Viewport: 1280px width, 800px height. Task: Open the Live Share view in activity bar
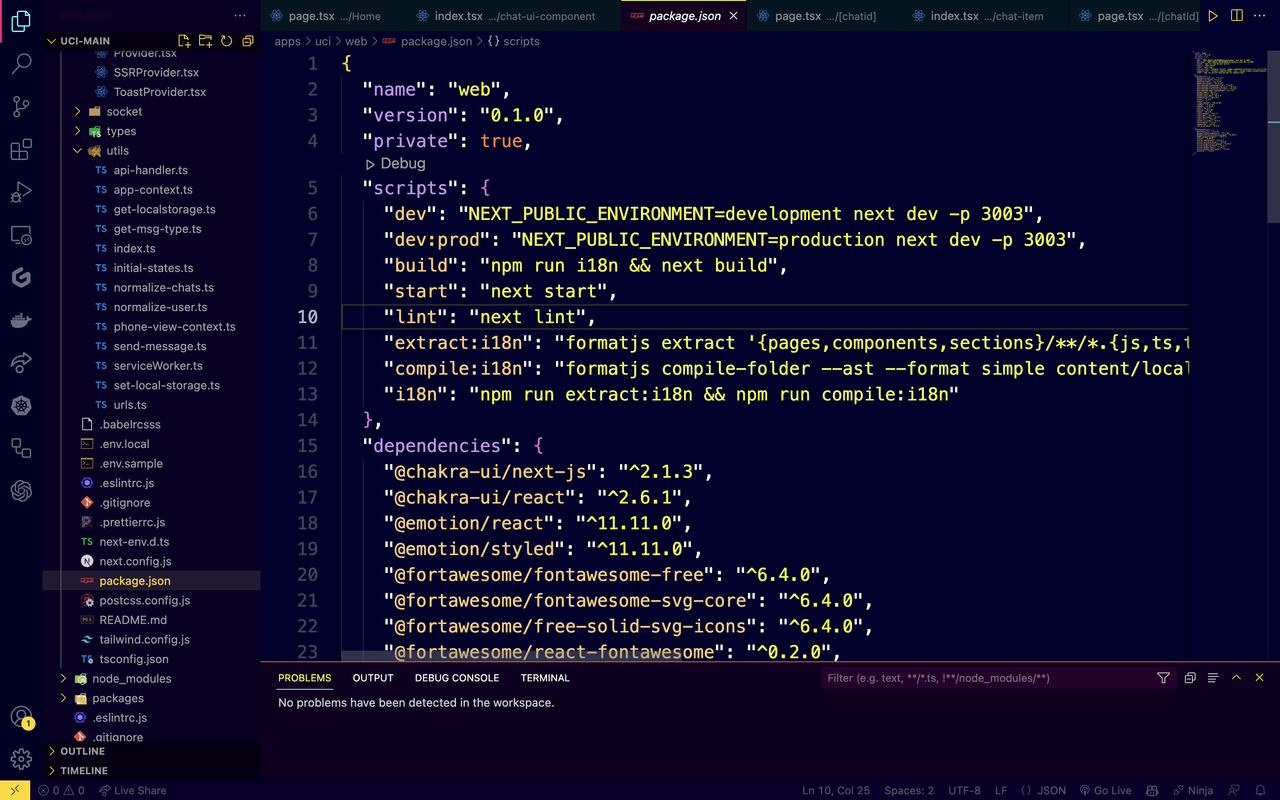coord(21,363)
